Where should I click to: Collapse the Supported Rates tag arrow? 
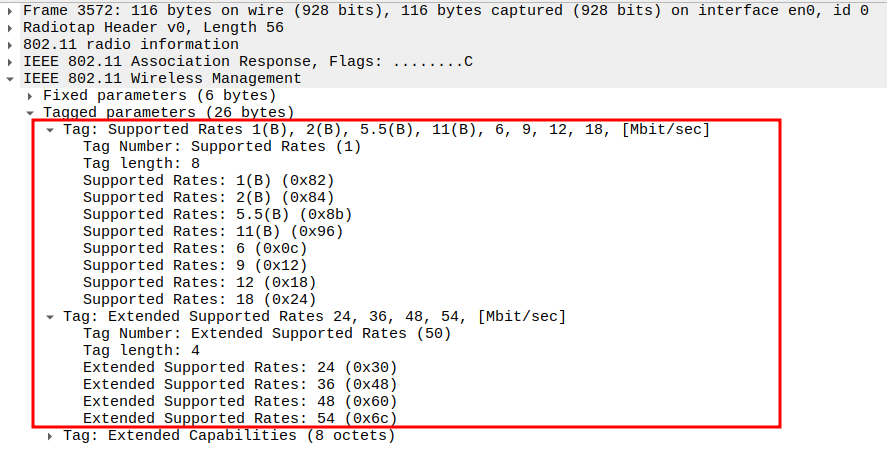51,130
